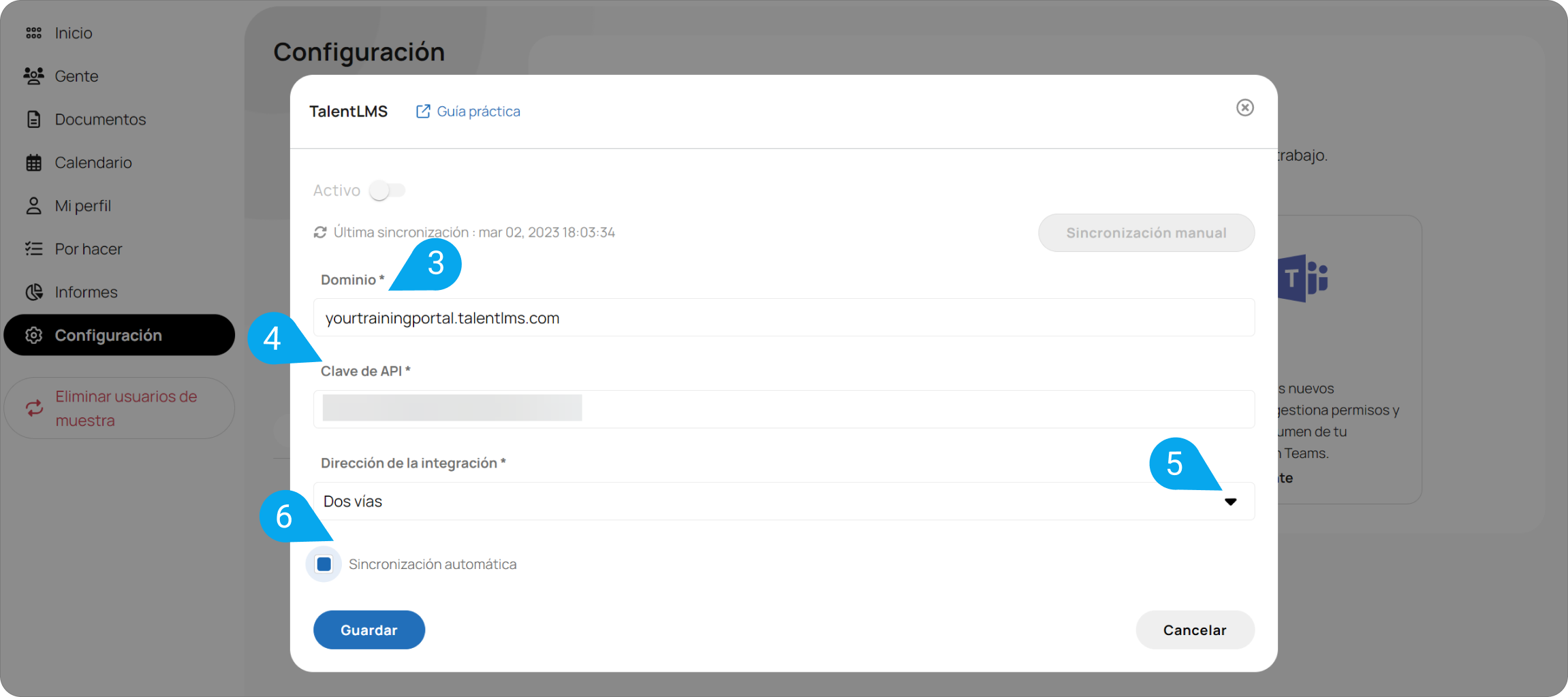Click the Documentos file icon
The height and width of the screenshot is (697, 1568).
coord(34,119)
